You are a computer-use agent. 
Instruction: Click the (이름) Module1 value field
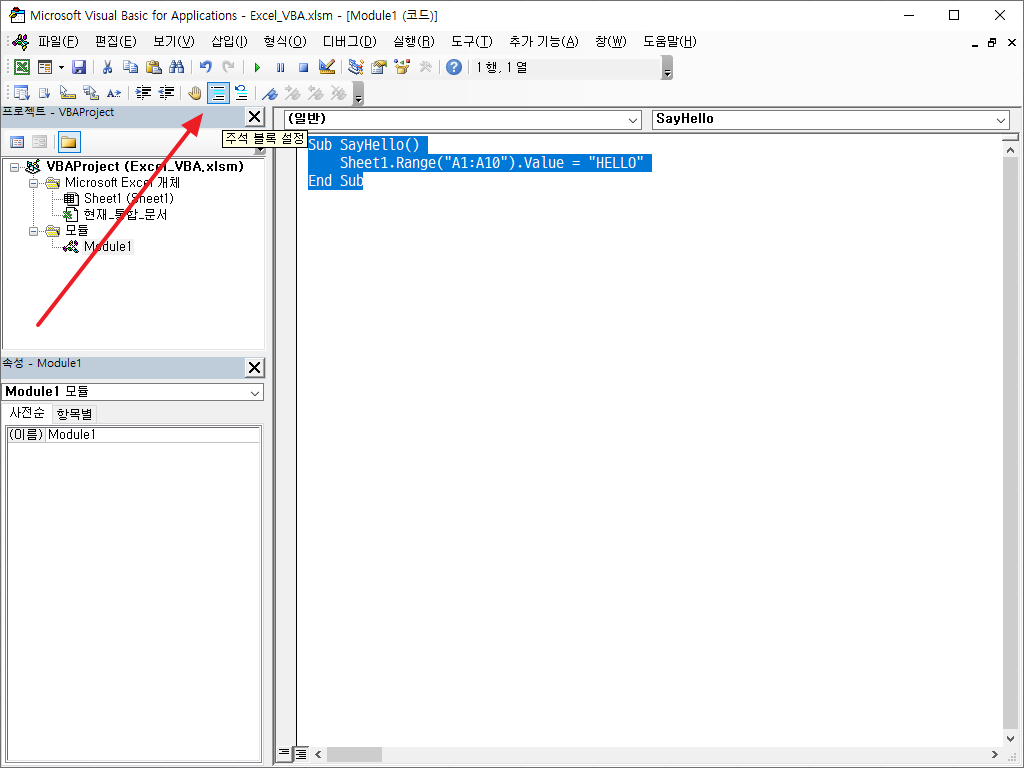[153, 435]
